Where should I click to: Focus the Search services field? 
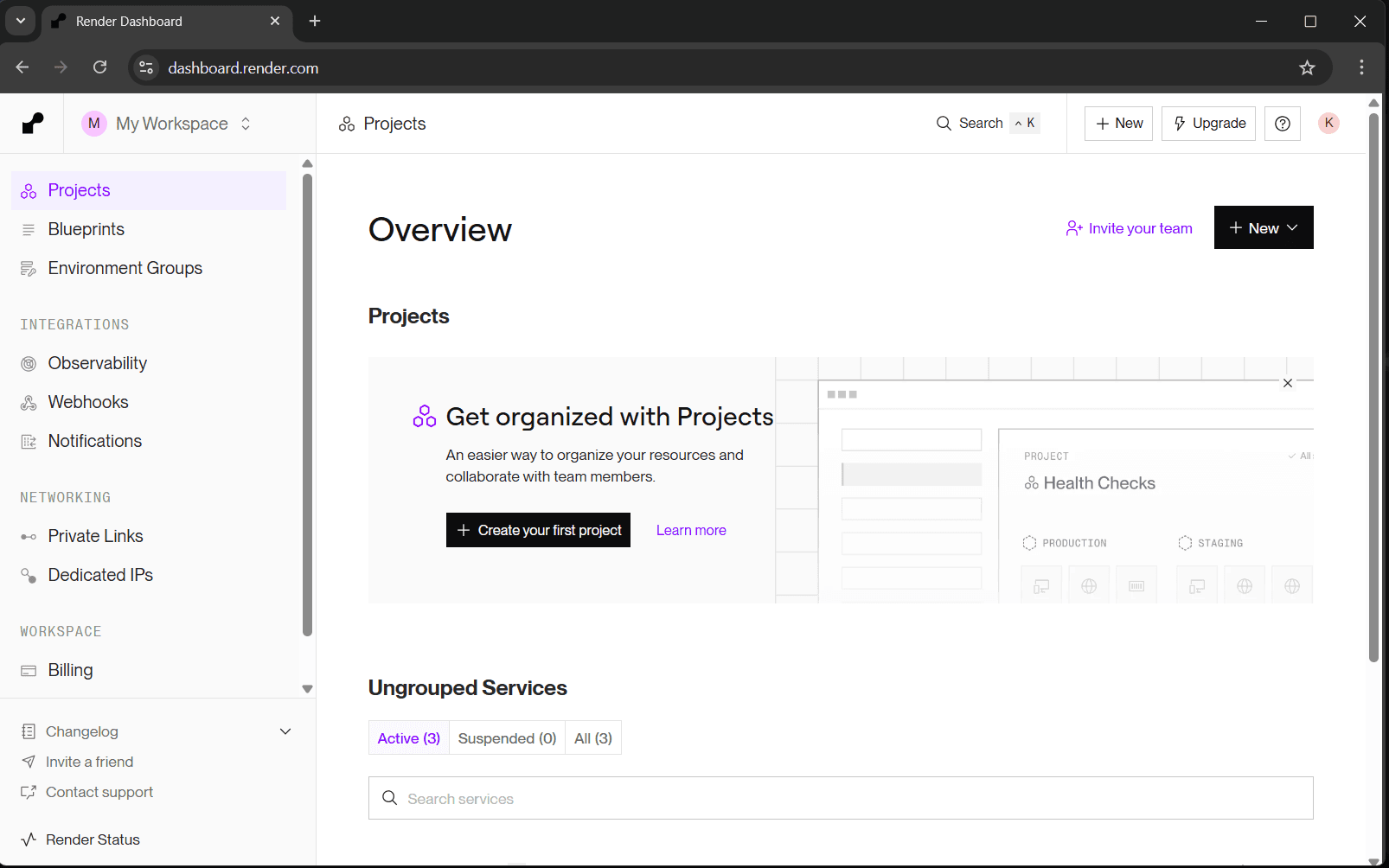(x=841, y=798)
